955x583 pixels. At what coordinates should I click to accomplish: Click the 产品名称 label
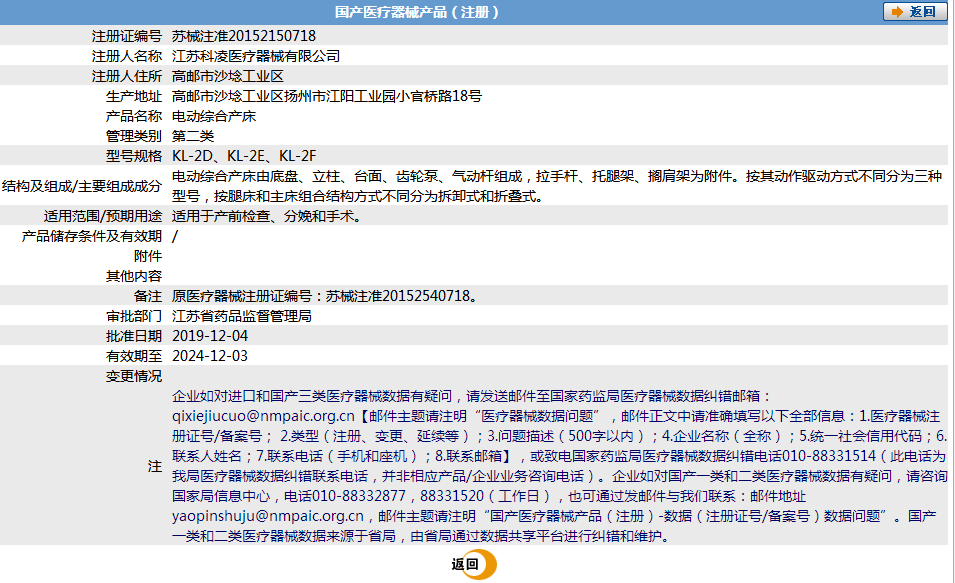tap(134, 116)
